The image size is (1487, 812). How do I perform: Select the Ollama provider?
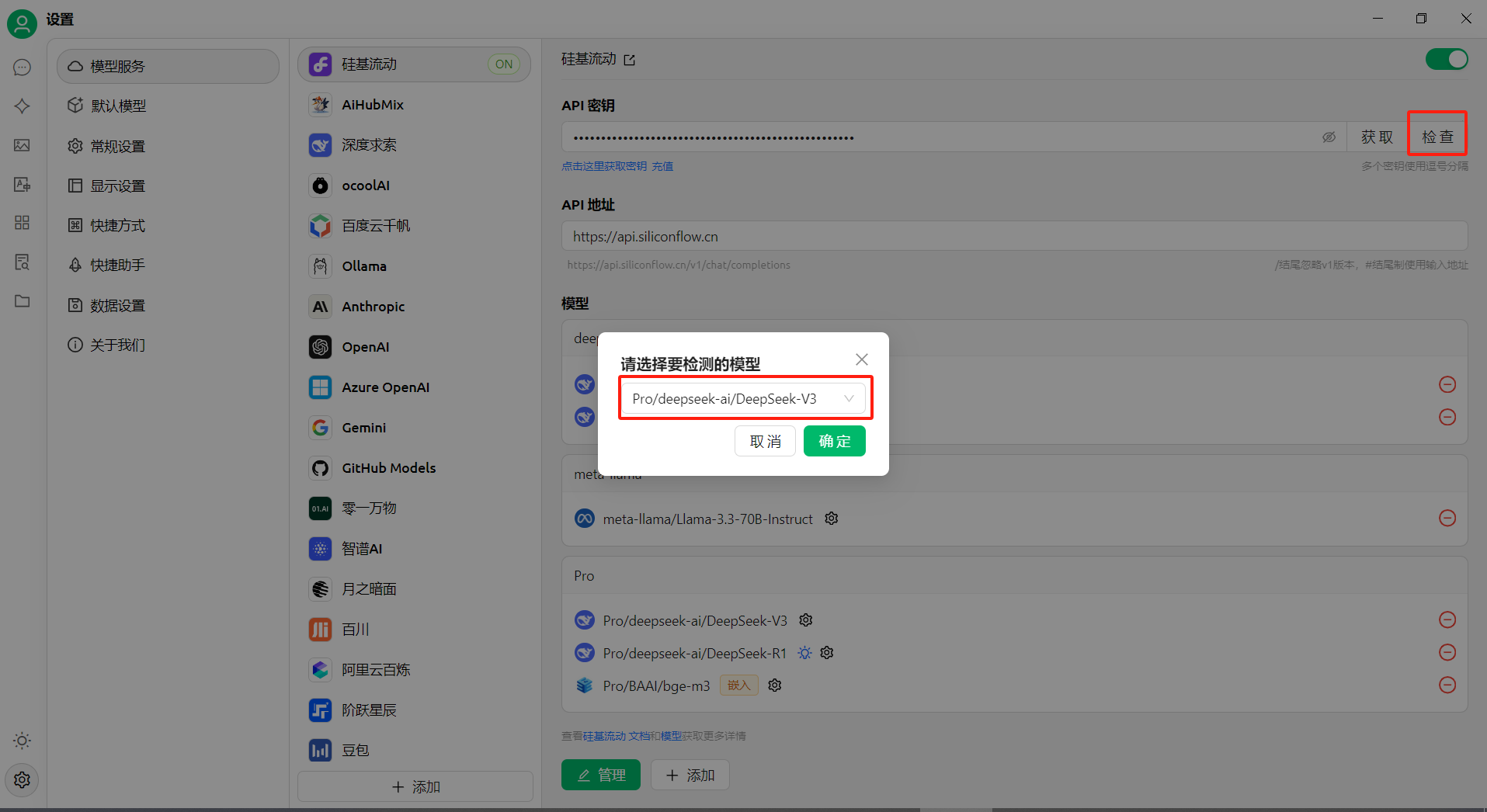coord(415,266)
